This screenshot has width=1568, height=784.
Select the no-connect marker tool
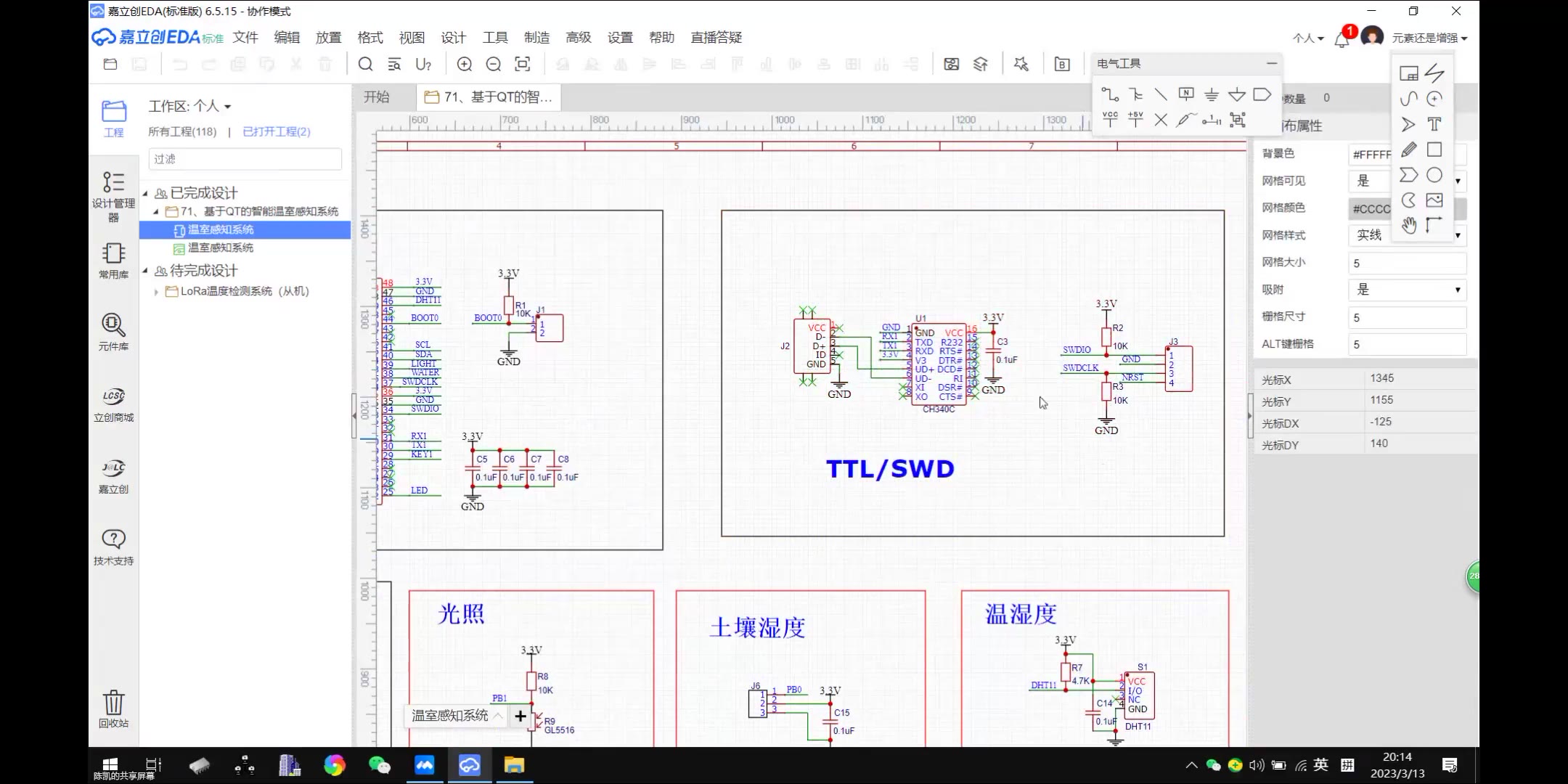[1160, 119]
